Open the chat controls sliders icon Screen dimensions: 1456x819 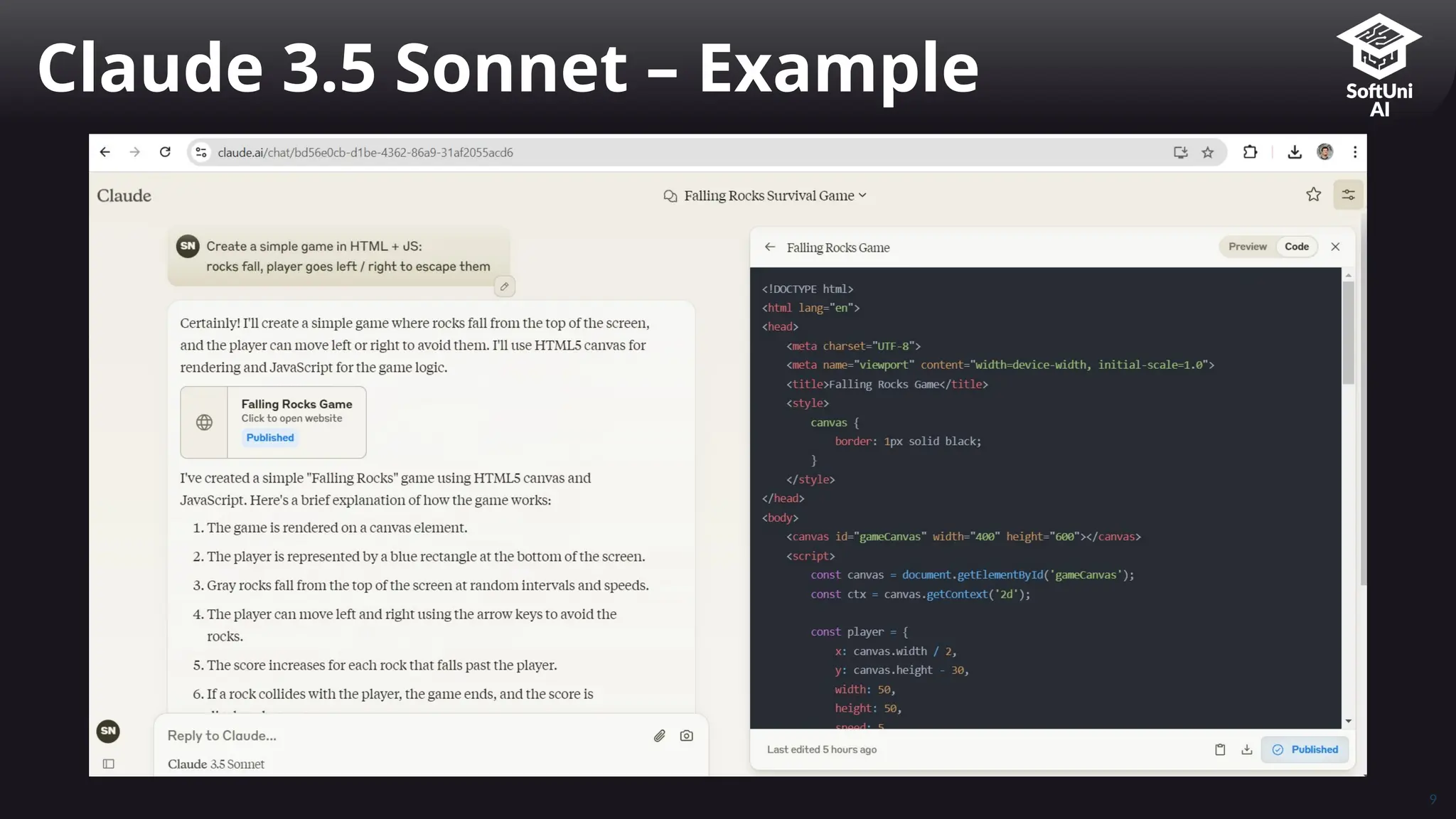[1348, 194]
